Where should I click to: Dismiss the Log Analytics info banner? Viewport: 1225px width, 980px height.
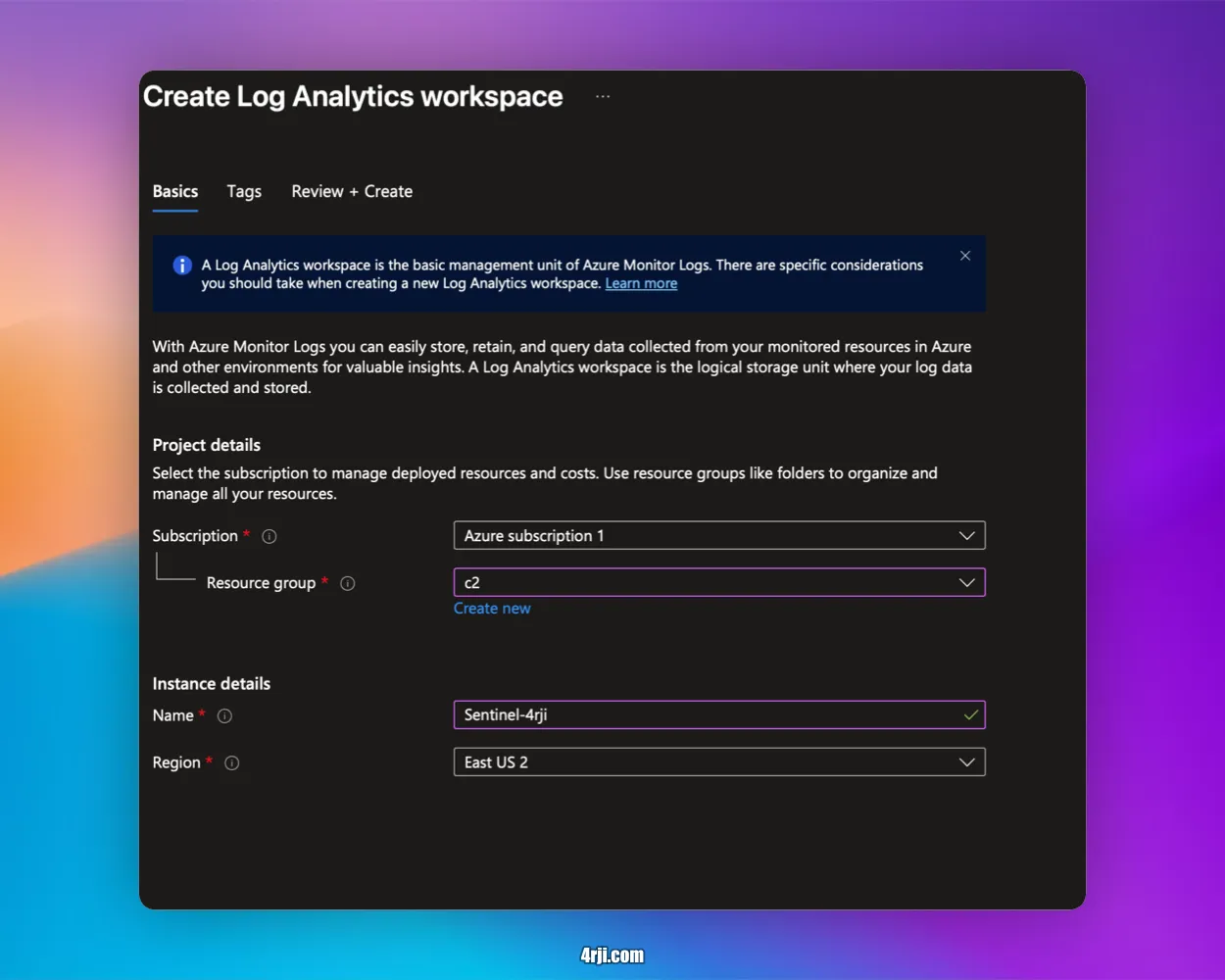(x=965, y=256)
